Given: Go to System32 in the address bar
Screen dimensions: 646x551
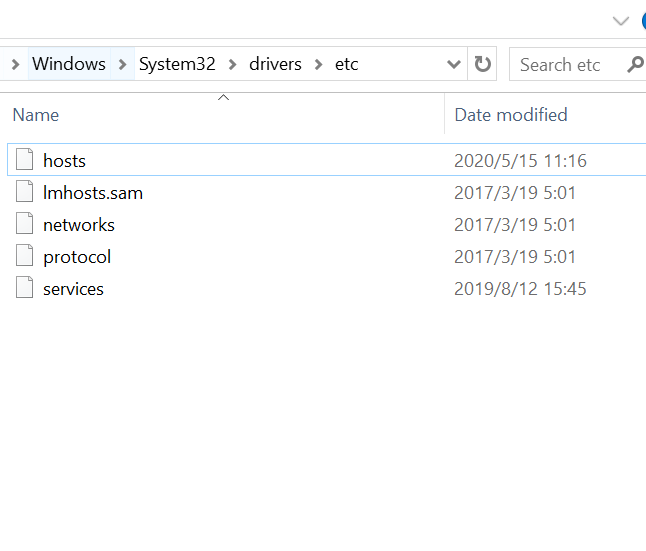Looking at the screenshot, I should [177, 64].
